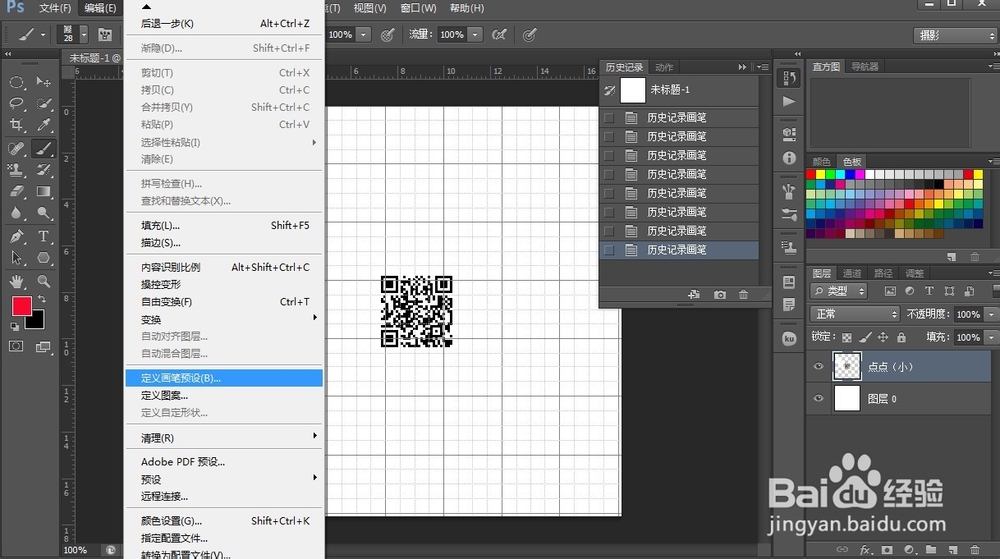The image size is (1000, 559).
Task: Choose 定义画笔预设(B)... menu item
Action: pos(224,378)
